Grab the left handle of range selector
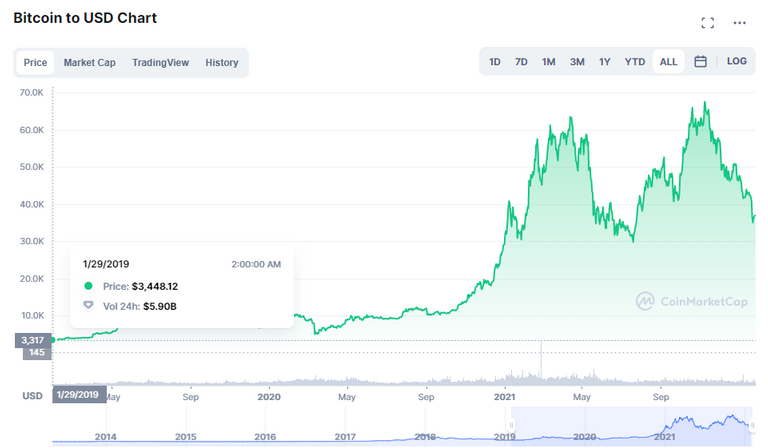The width and height of the screenshot is (768, 448). click(x=511, y=425)
